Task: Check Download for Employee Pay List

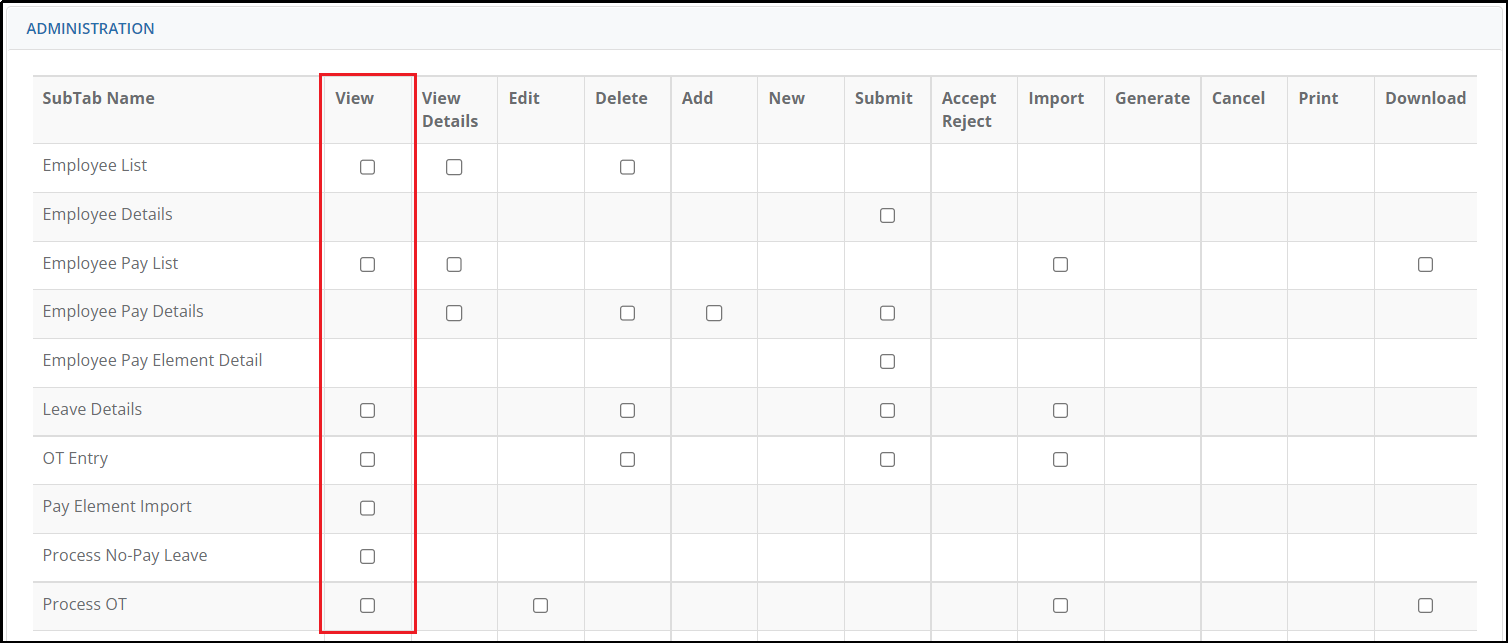Action: pos(1425,265)
